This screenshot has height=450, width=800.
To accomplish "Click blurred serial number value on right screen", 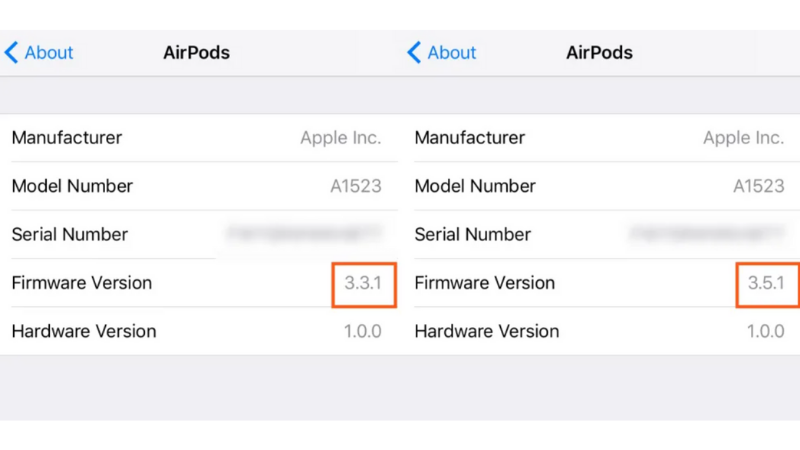I will click(x=707, y=233).
